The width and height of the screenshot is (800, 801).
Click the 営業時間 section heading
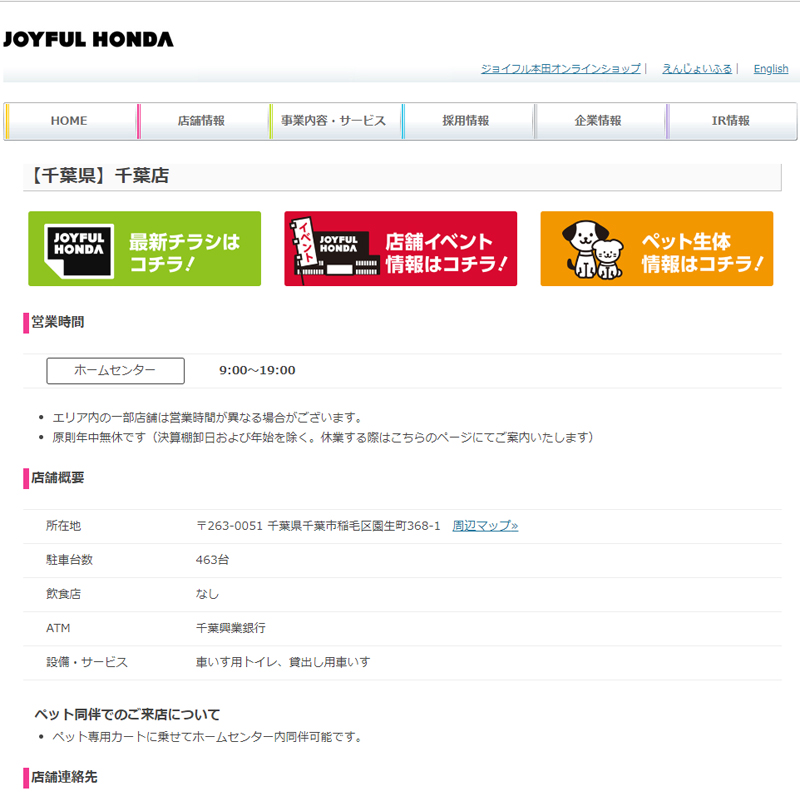[x=58, y=322]
